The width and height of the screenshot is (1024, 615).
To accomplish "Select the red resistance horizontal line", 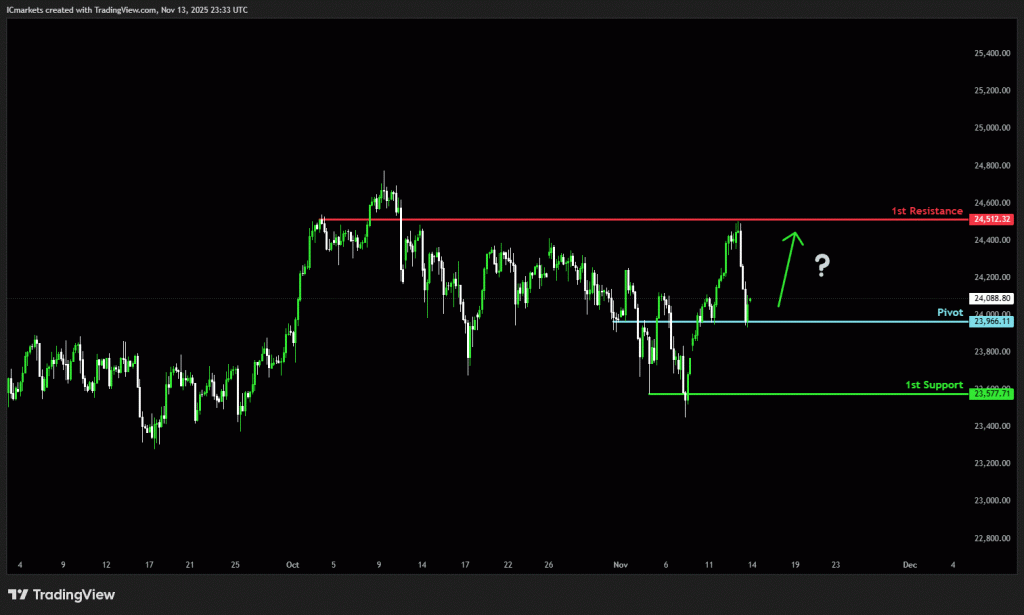I will pyautogui.click(x=600, y=220).
